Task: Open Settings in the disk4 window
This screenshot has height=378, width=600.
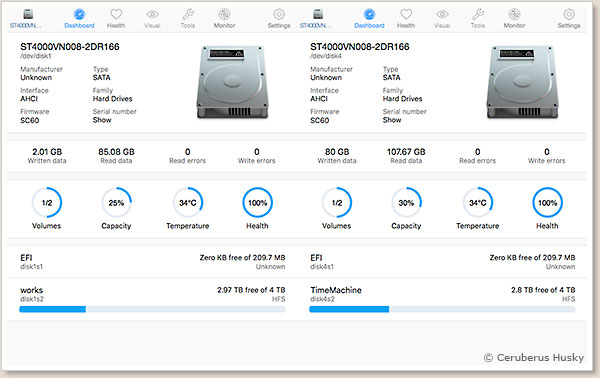Action: (569, 19)
